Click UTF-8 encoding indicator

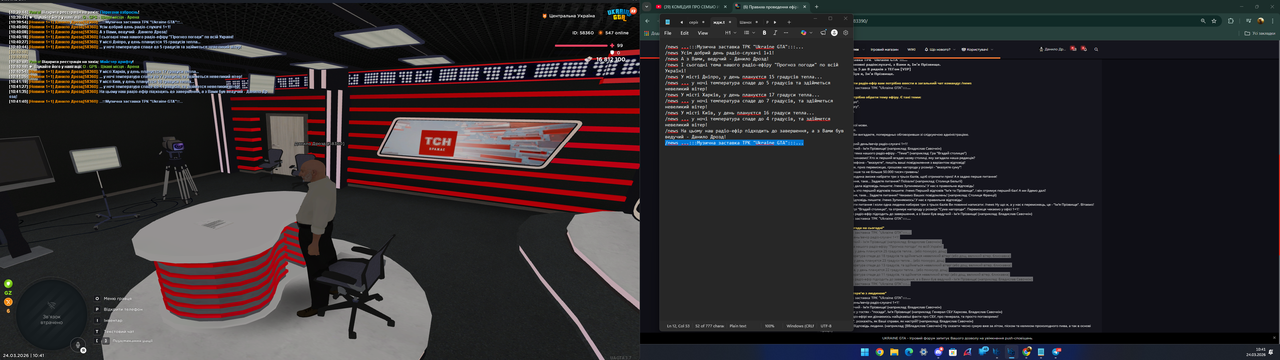coord(826,326)
